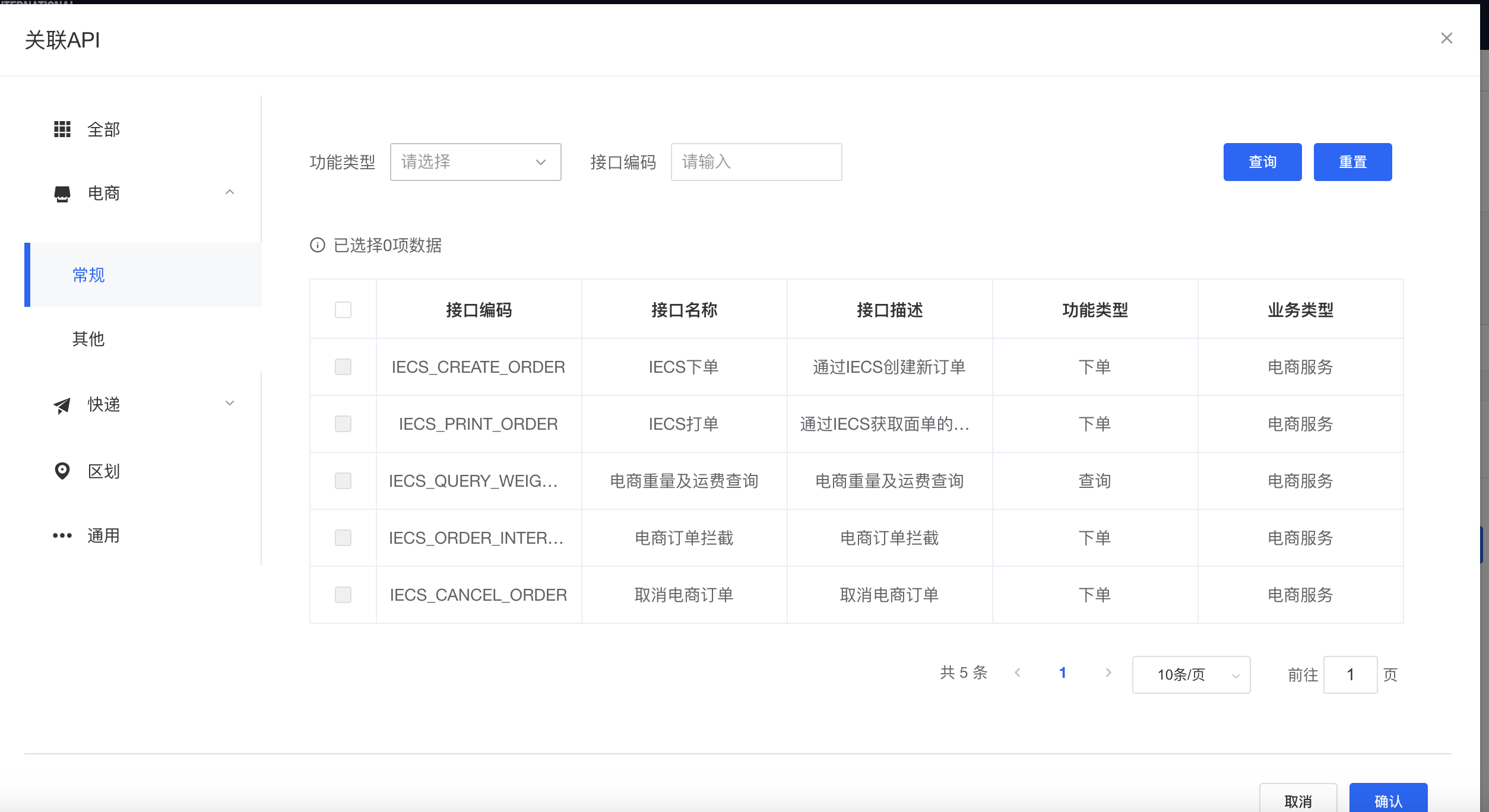The image size is (1489, 812).
Task: Go to previous page arrow
Action: 1018,673
